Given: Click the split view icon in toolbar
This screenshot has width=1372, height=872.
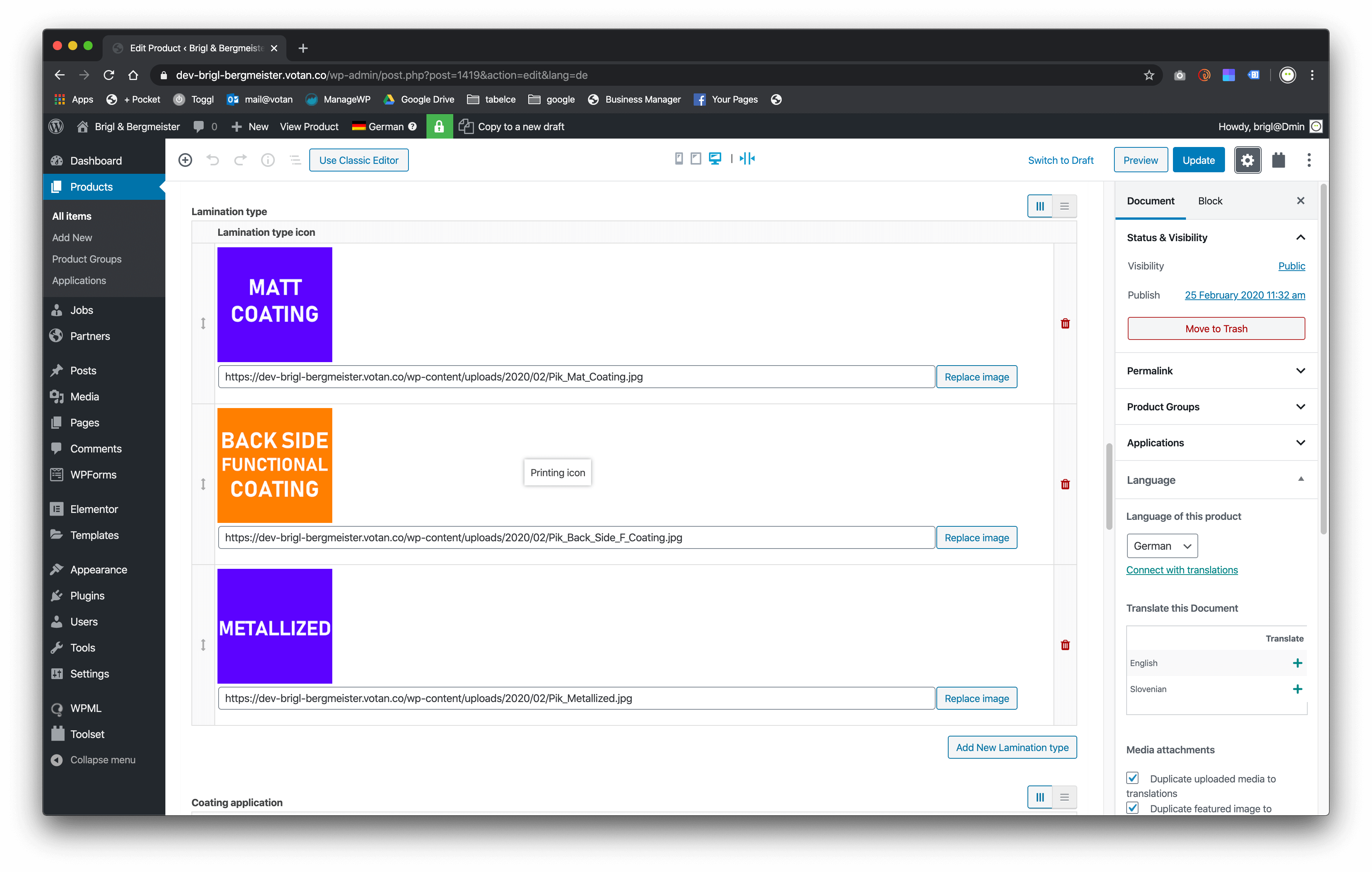Looking at the screenshot, I should 747,158.
